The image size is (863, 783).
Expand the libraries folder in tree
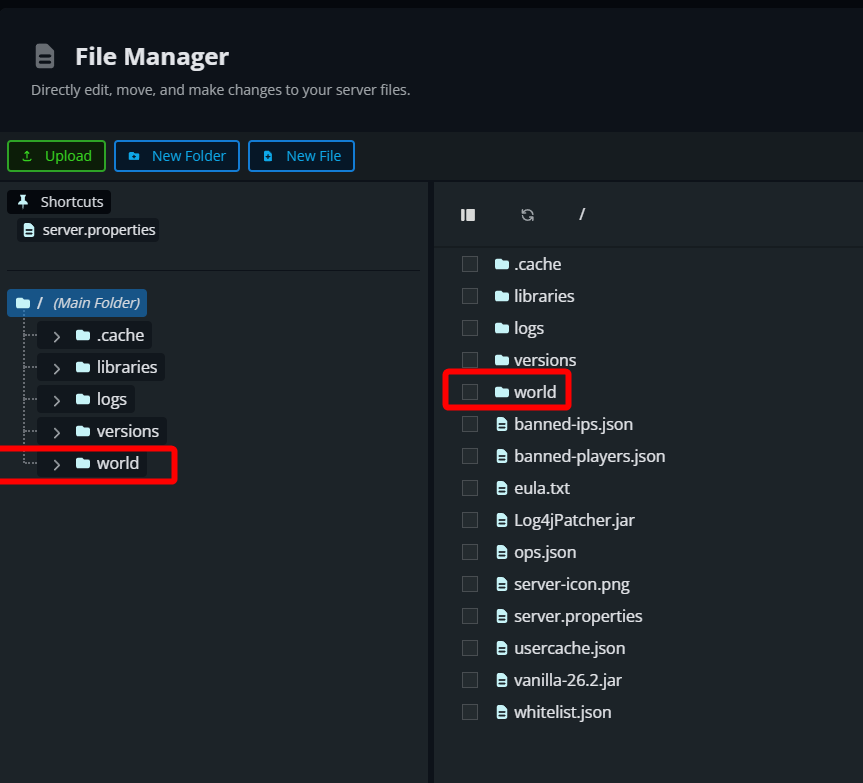(57, 368)
